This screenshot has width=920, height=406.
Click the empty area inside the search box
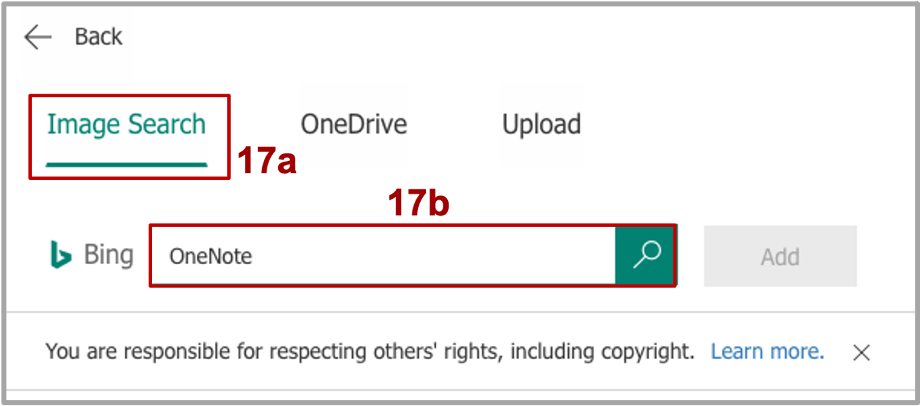click(x=434, y=256)
